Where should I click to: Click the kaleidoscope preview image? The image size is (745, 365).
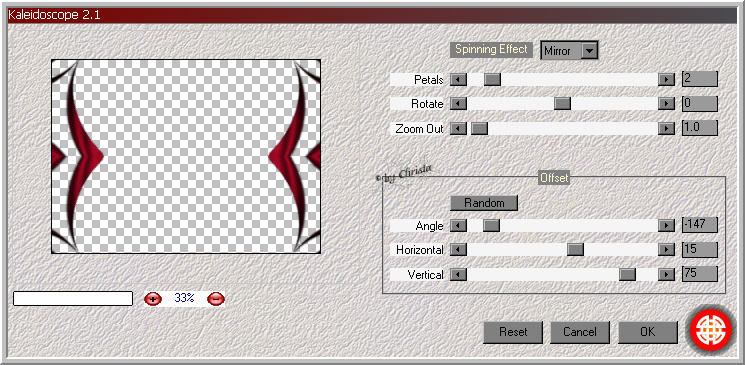point(186,156)
